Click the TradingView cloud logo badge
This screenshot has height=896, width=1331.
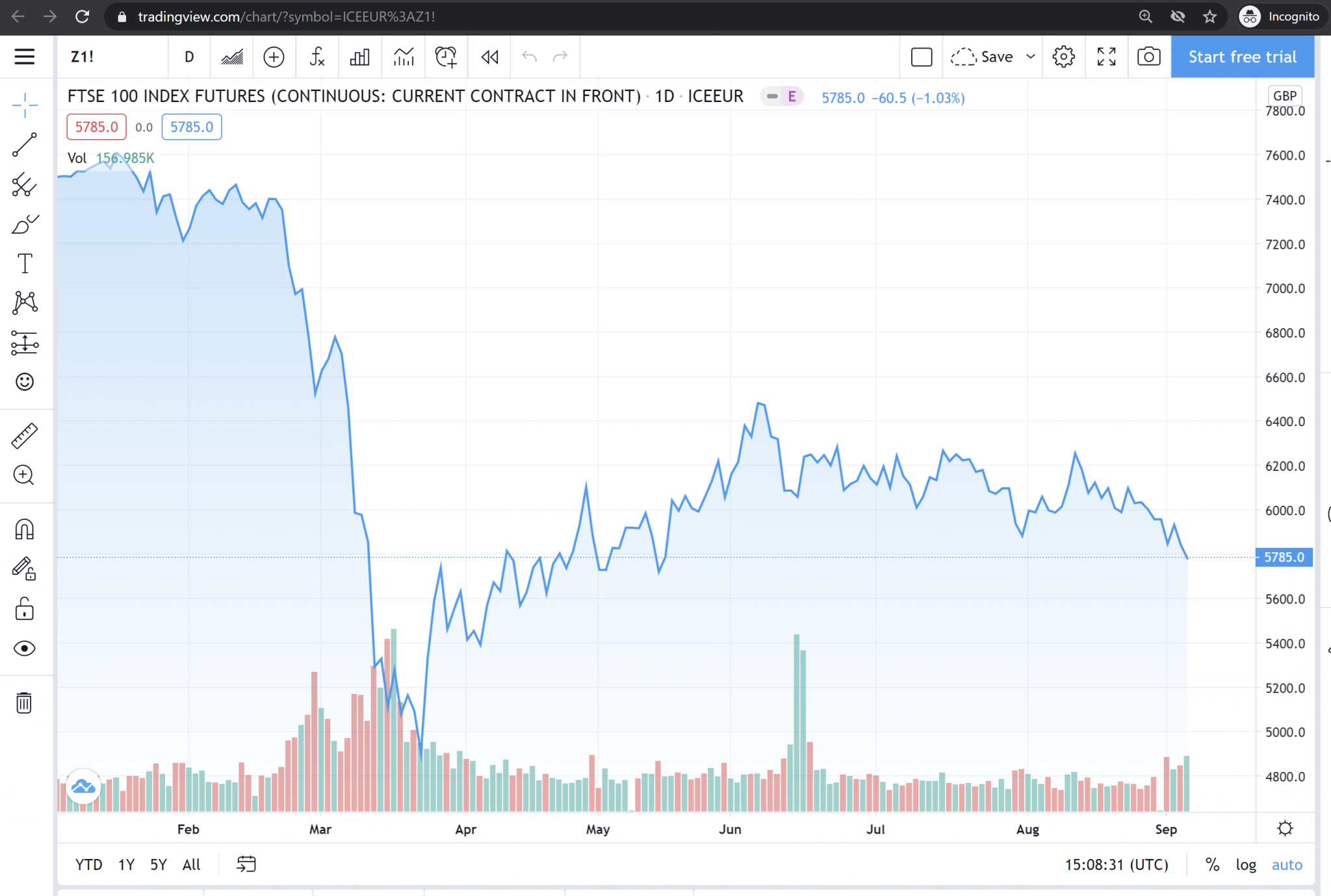point(83,786)
